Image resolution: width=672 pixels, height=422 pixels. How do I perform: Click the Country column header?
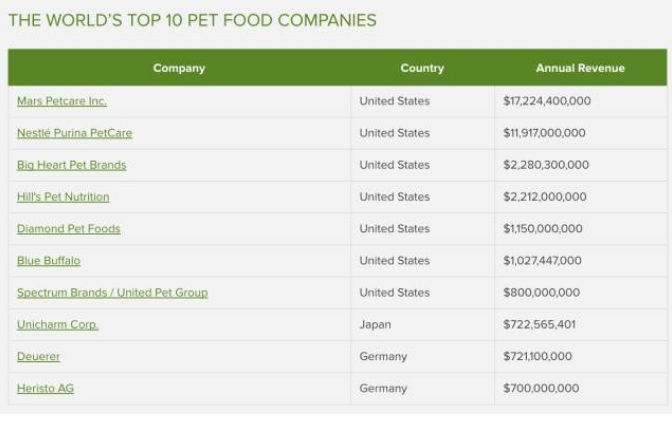(422, 68)
